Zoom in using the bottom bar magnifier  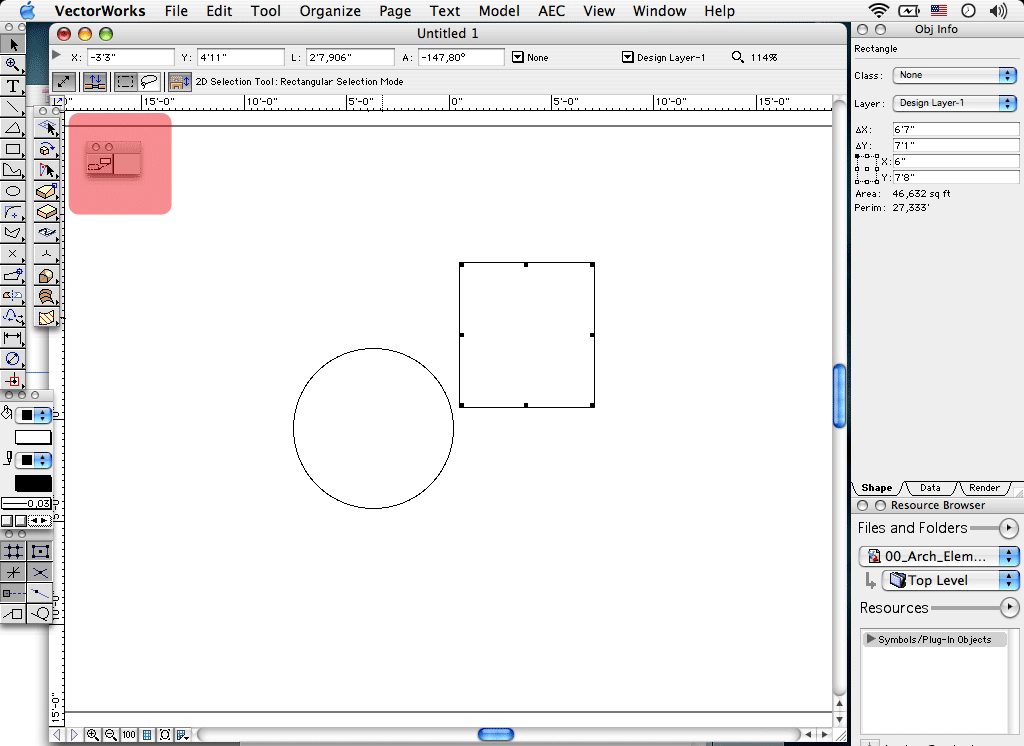[93, 734]
